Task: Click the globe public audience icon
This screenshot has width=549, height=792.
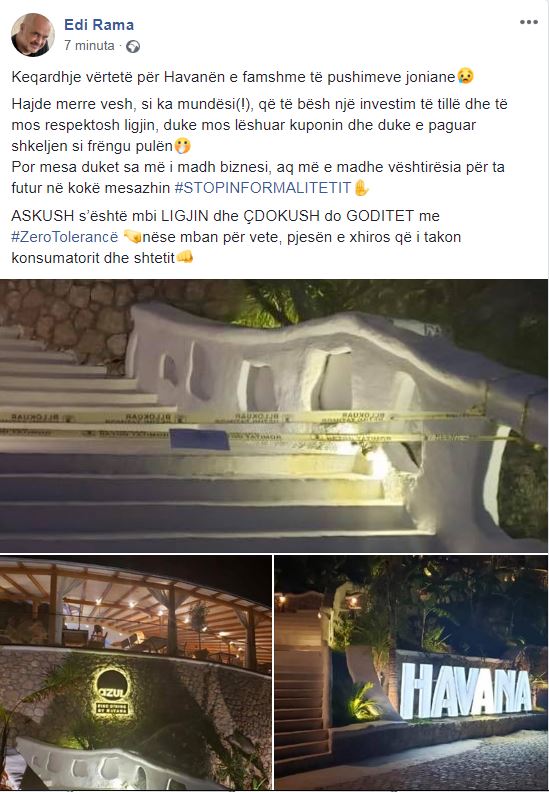Action: tap(133, 46)
